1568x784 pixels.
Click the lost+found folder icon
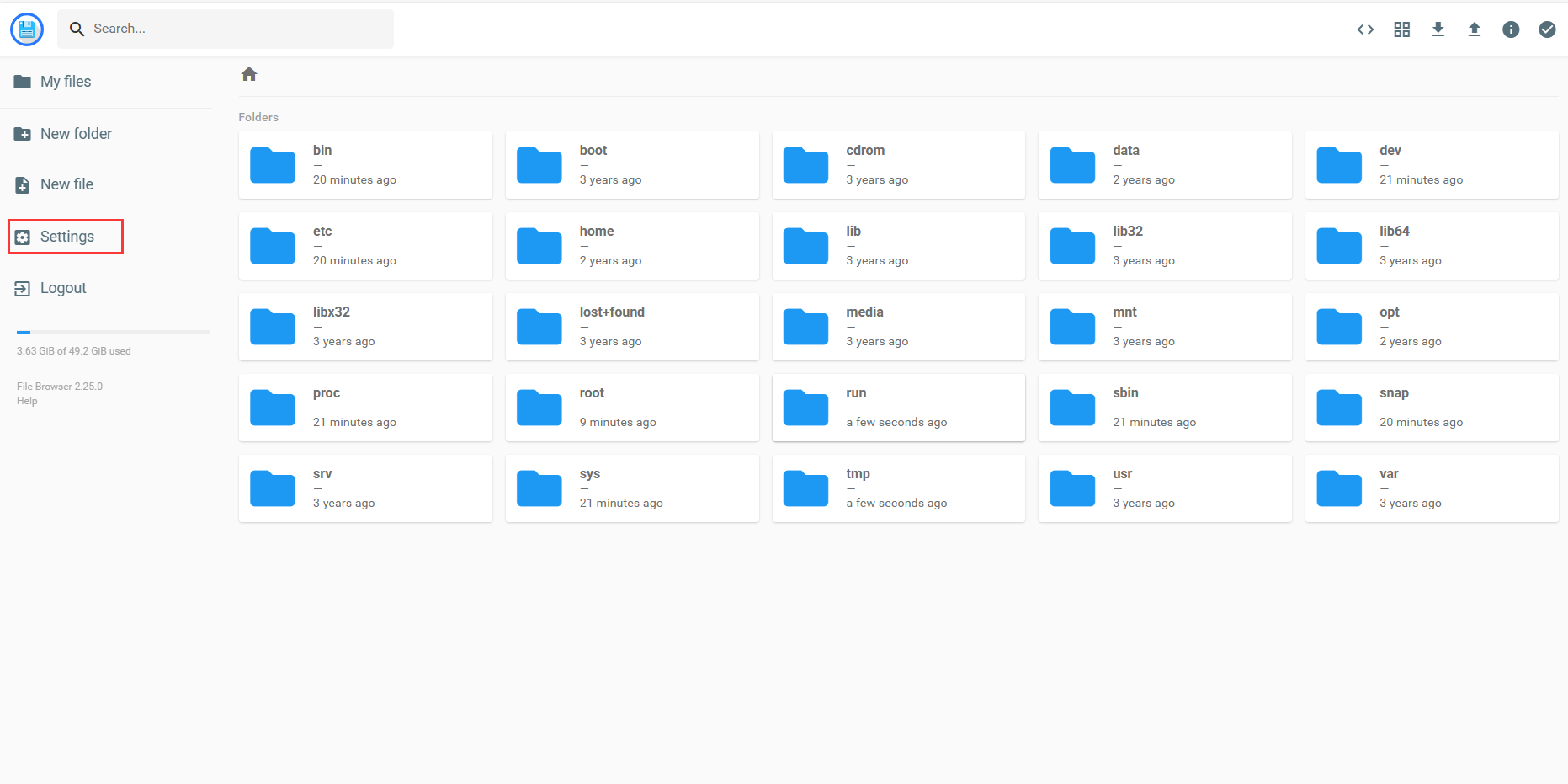coord(539,327)
